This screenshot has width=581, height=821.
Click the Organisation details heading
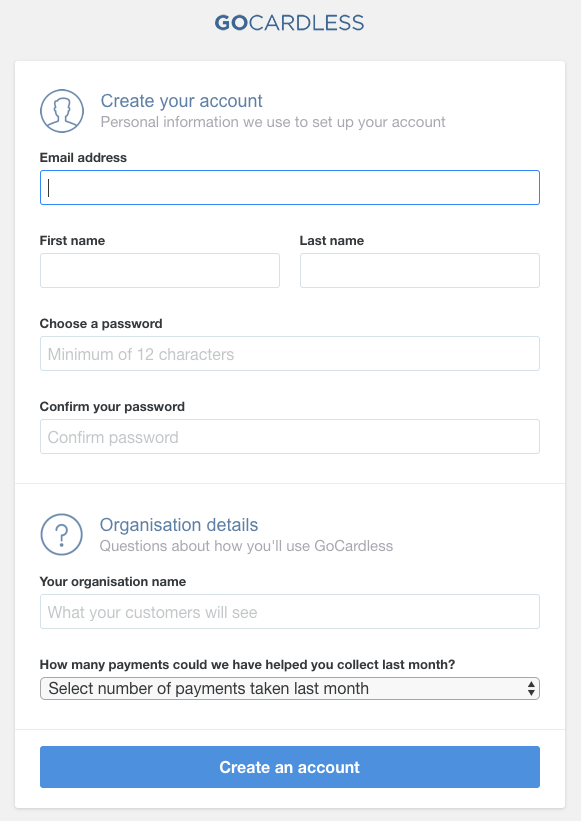click(178, 525)
